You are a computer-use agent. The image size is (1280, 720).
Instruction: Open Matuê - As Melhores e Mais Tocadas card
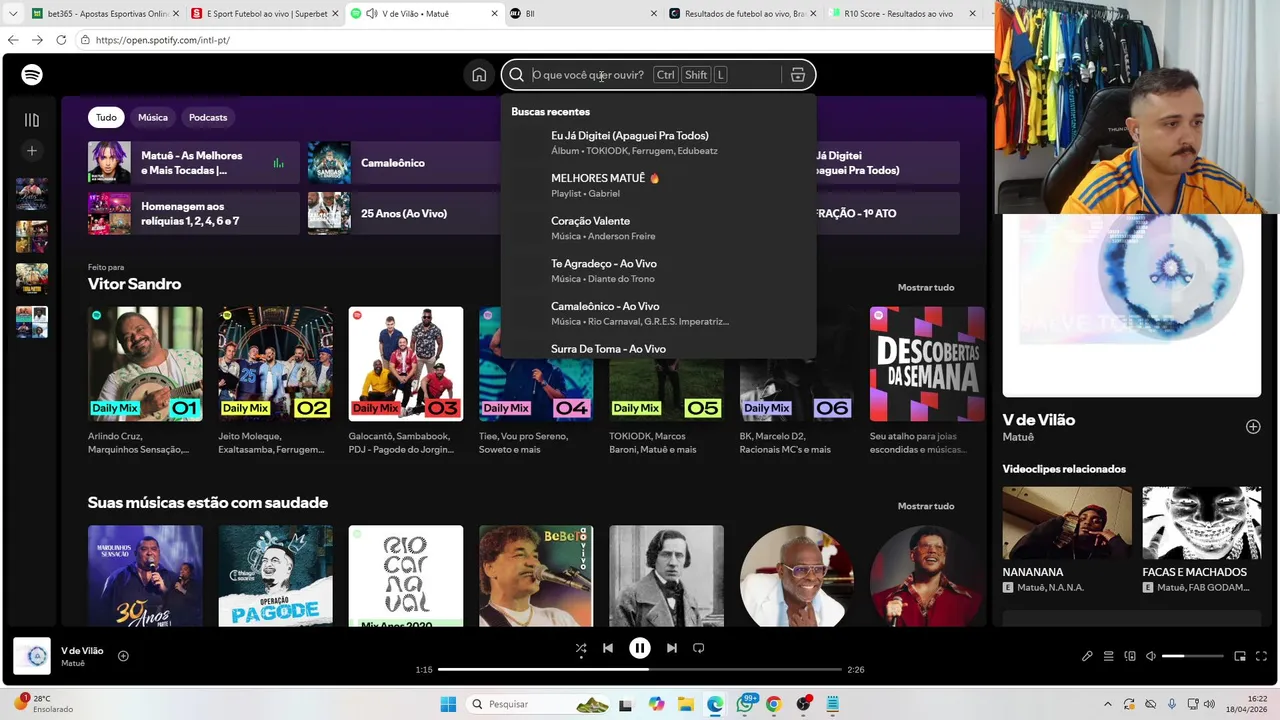coord(193,163)
